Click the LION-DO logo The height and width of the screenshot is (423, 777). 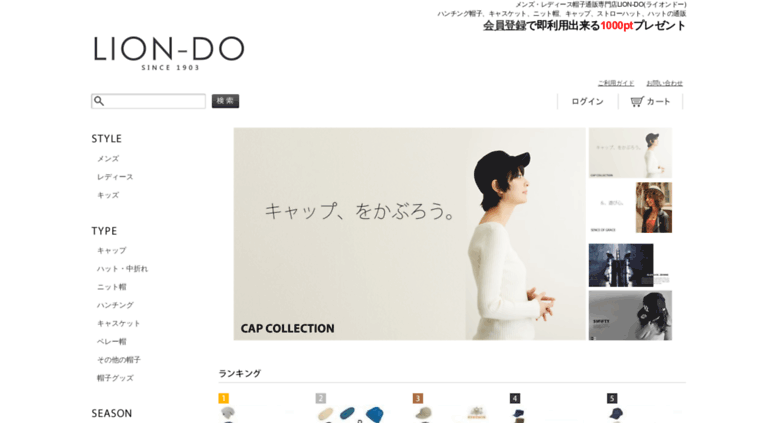168,53
